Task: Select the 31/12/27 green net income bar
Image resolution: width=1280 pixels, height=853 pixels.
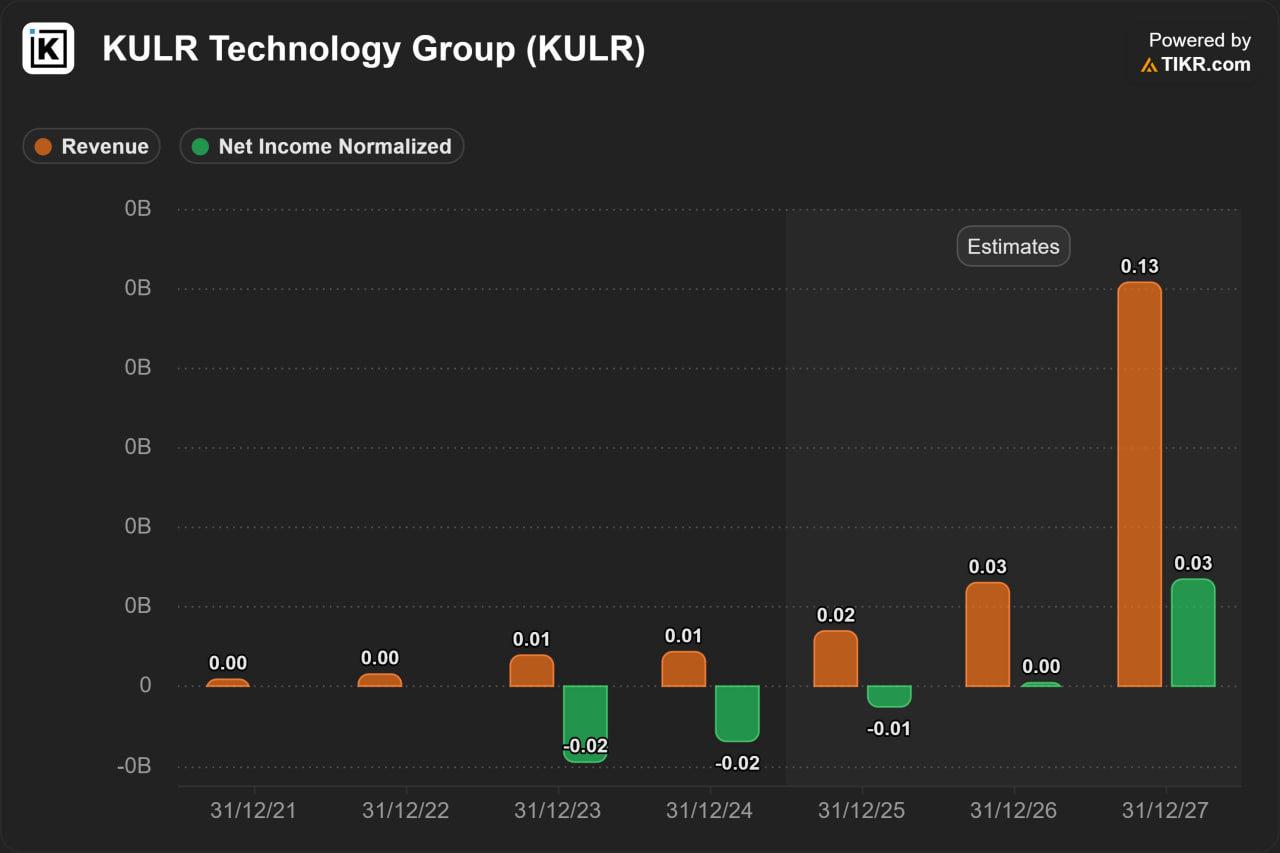Action: (1193, 633)
